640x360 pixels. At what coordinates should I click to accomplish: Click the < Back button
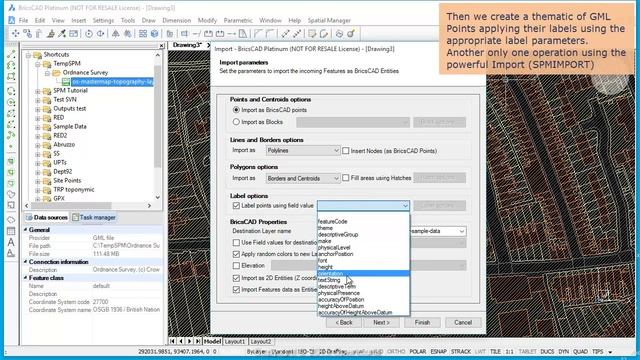tap(344, 322)
